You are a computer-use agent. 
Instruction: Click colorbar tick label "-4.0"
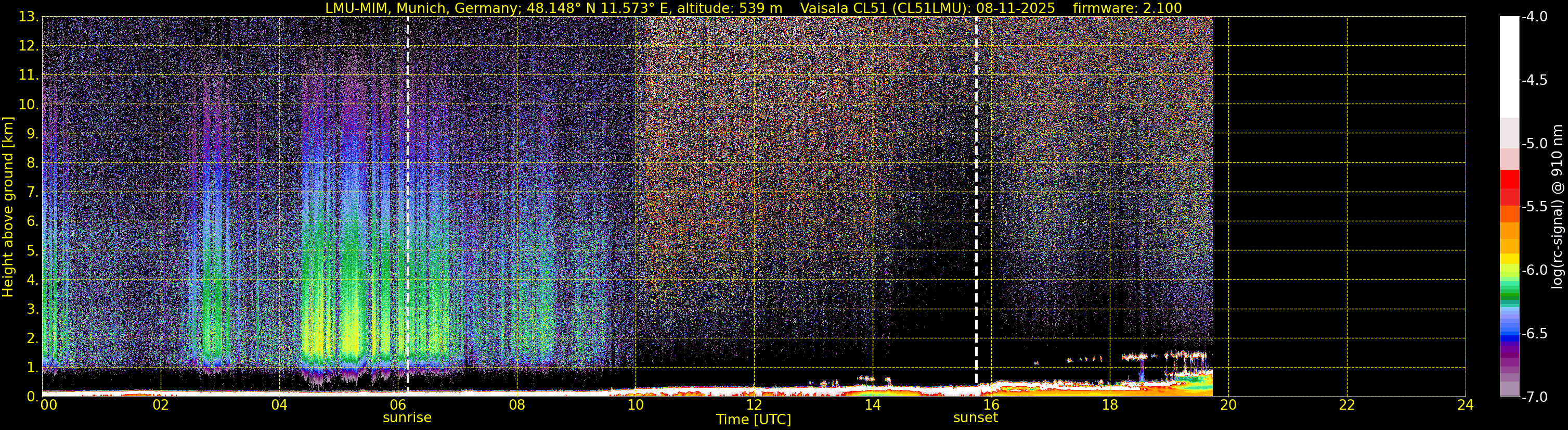point(1535,17)
